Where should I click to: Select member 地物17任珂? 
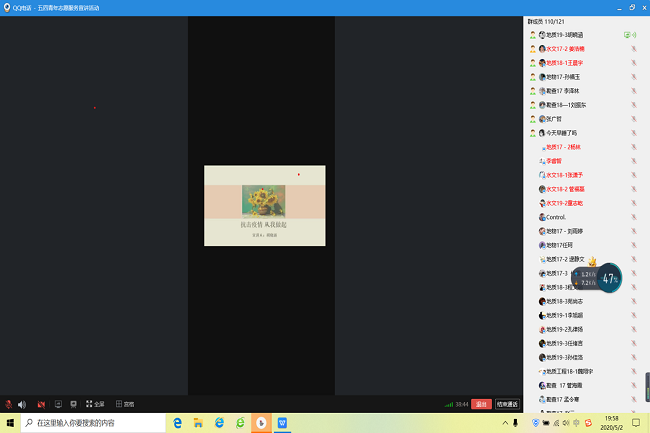(x=586, y=245)
